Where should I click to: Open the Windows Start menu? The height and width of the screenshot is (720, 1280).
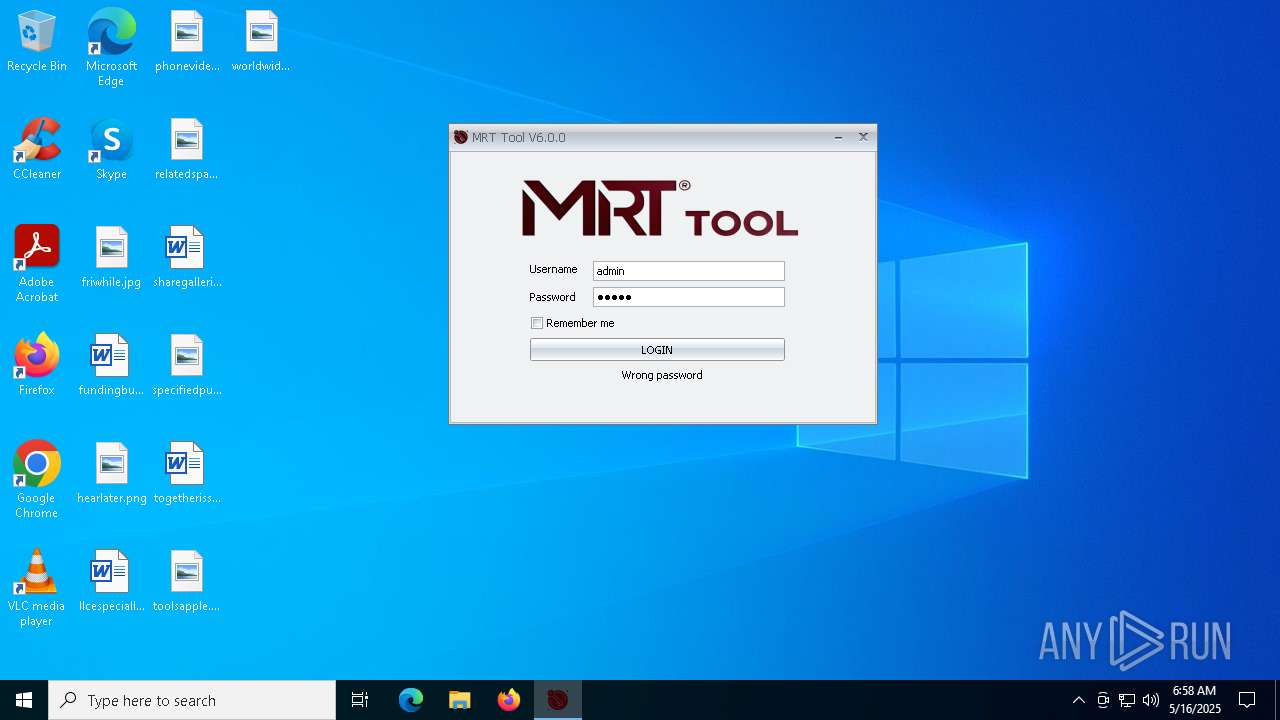pyautogui.click(x=24, y=700)
